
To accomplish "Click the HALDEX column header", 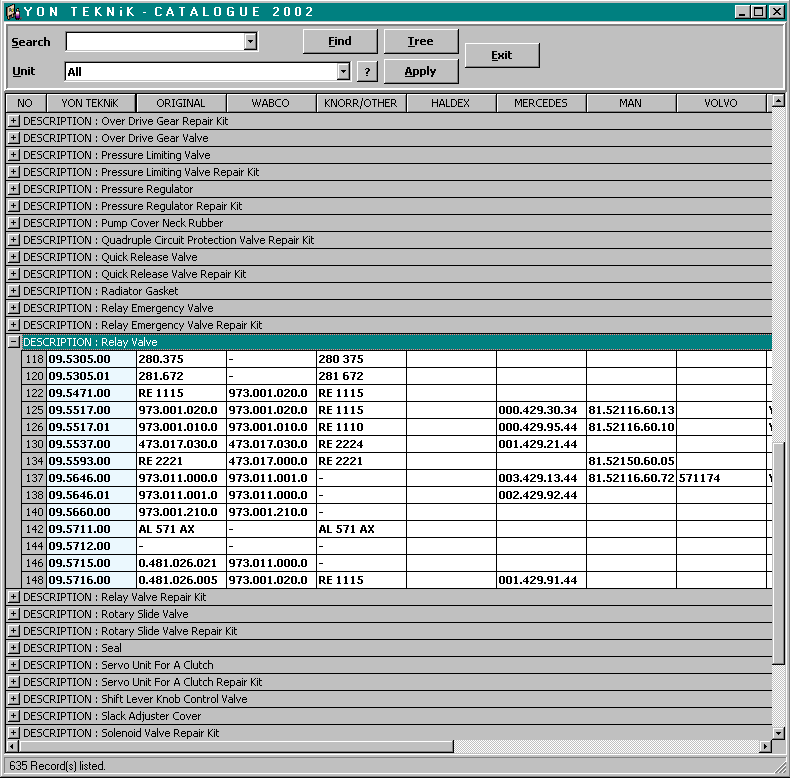I will coord(450,103).
